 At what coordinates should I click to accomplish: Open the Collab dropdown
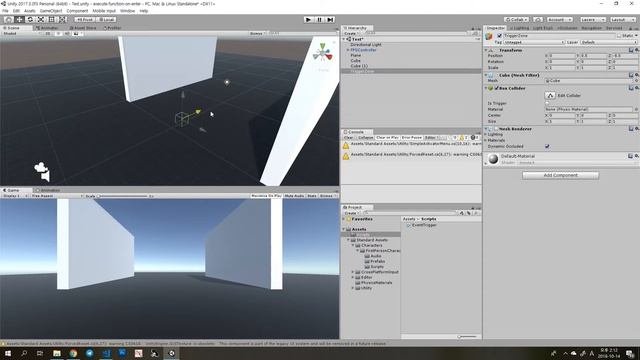point(516,20)
